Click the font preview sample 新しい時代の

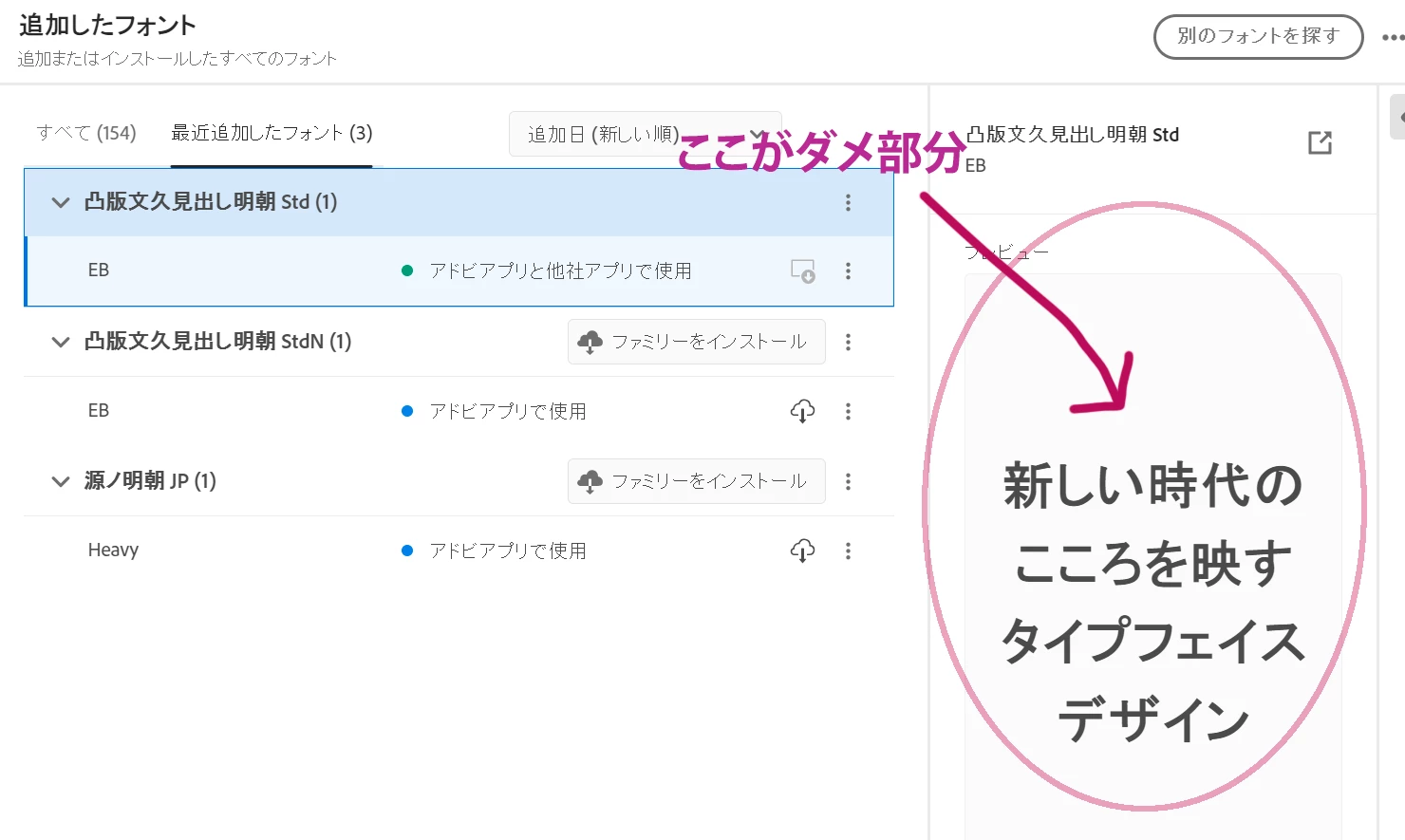[1152, 485]
